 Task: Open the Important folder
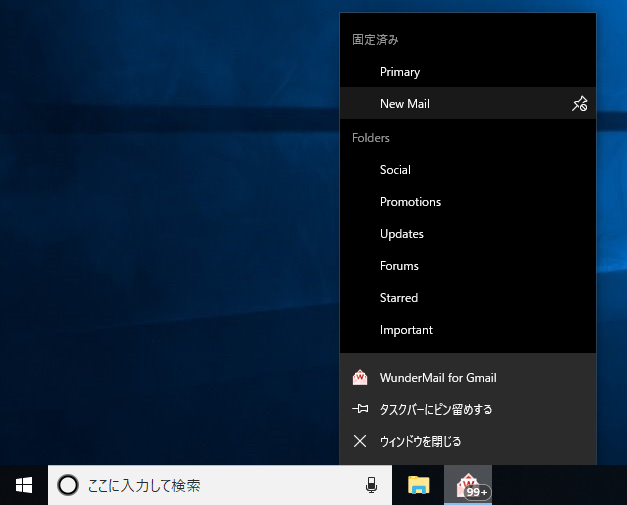468,330
